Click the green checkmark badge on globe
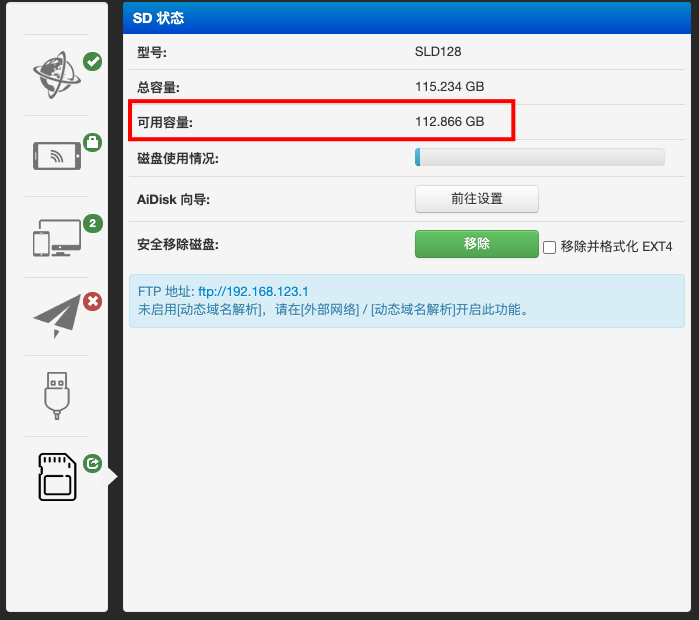Viewport: 699px width, 620px height. 92,62
